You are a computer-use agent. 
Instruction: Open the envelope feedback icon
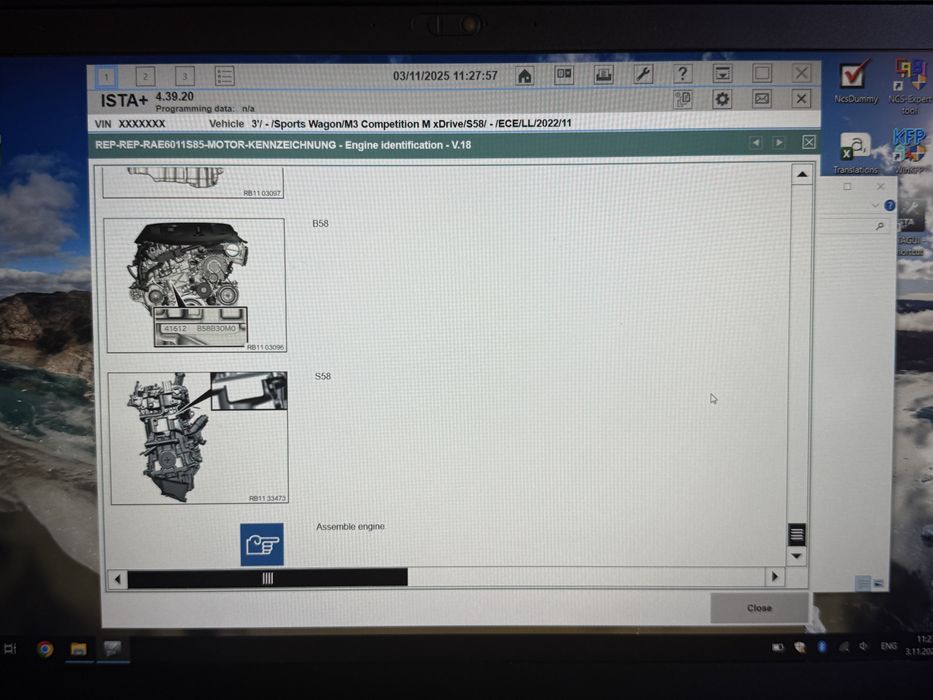(x=762, y=99)
